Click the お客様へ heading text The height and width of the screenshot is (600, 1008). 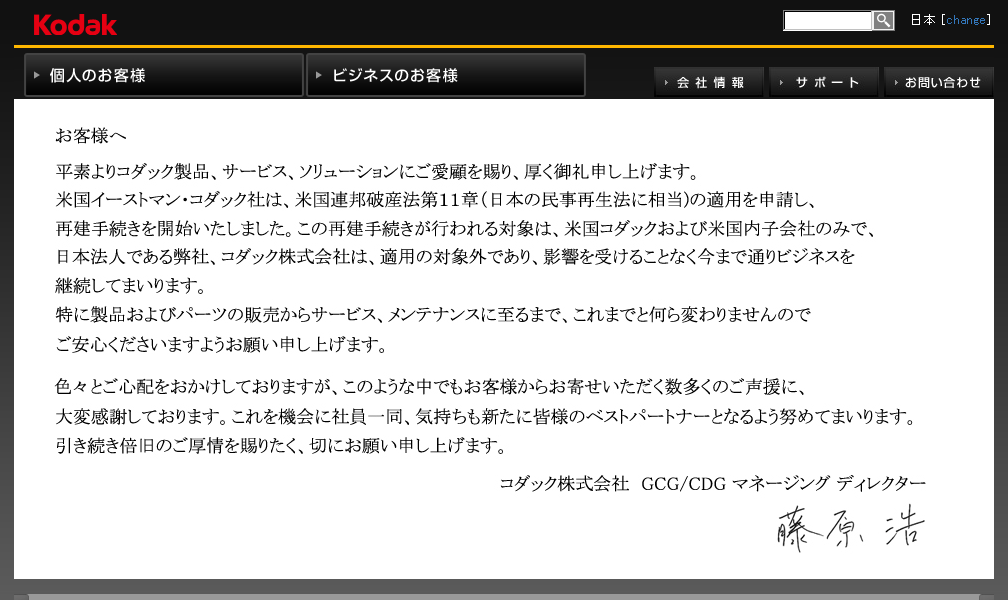(x=91, y=136)
